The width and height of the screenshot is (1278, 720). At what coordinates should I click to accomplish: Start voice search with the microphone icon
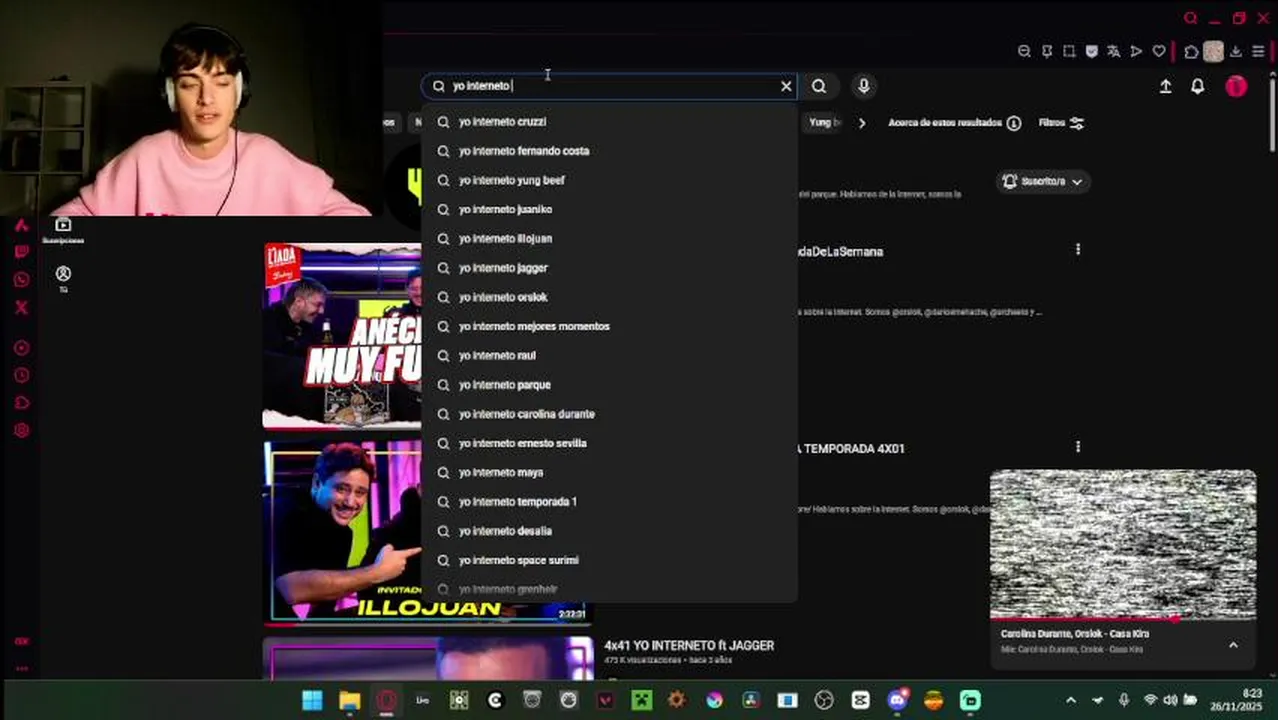tap(864, 86)
